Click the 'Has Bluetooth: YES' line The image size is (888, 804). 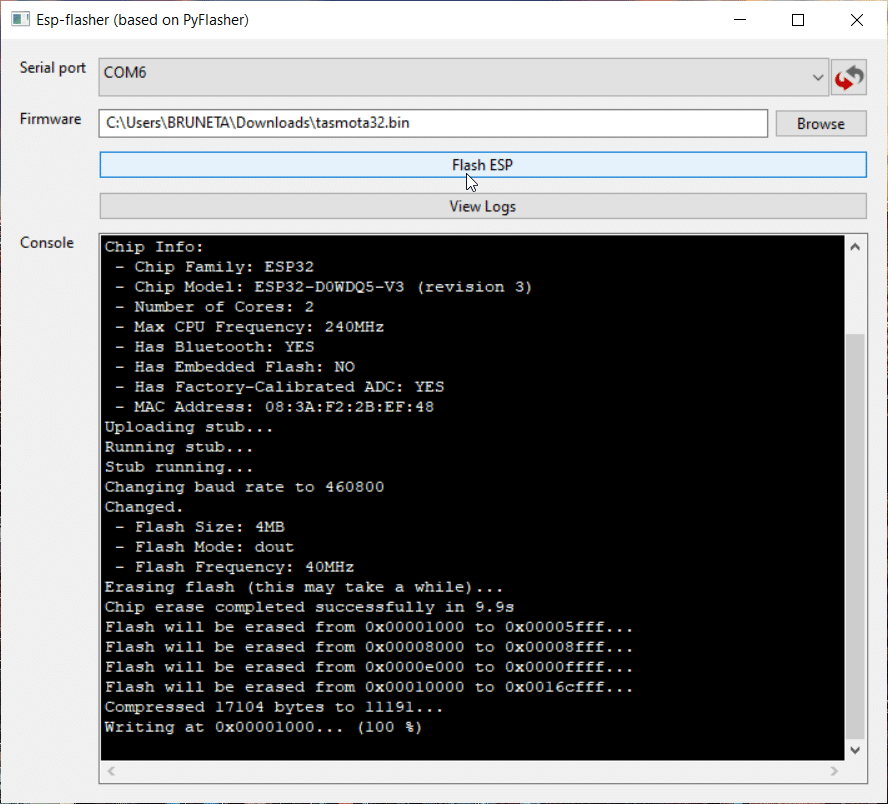coord(215,347)
